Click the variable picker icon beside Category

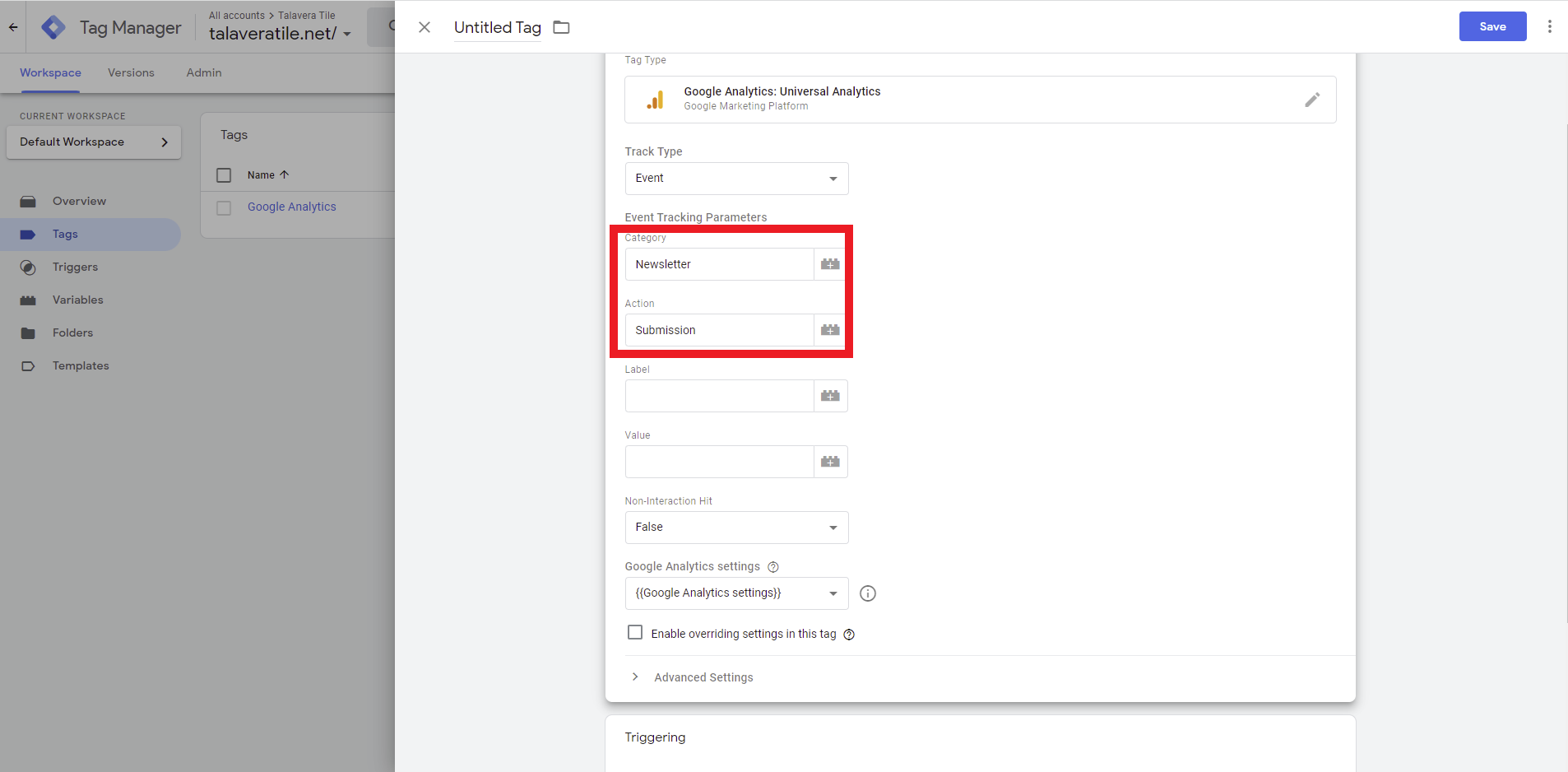pos(830,264)
